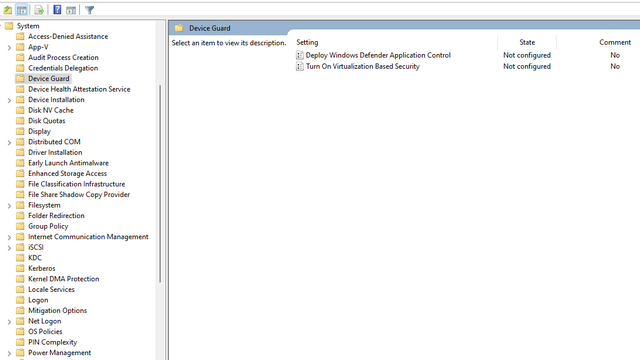Screen dimensions: 640x360
Task: Click the Logon folder icon
Action: tap(20, 300)
